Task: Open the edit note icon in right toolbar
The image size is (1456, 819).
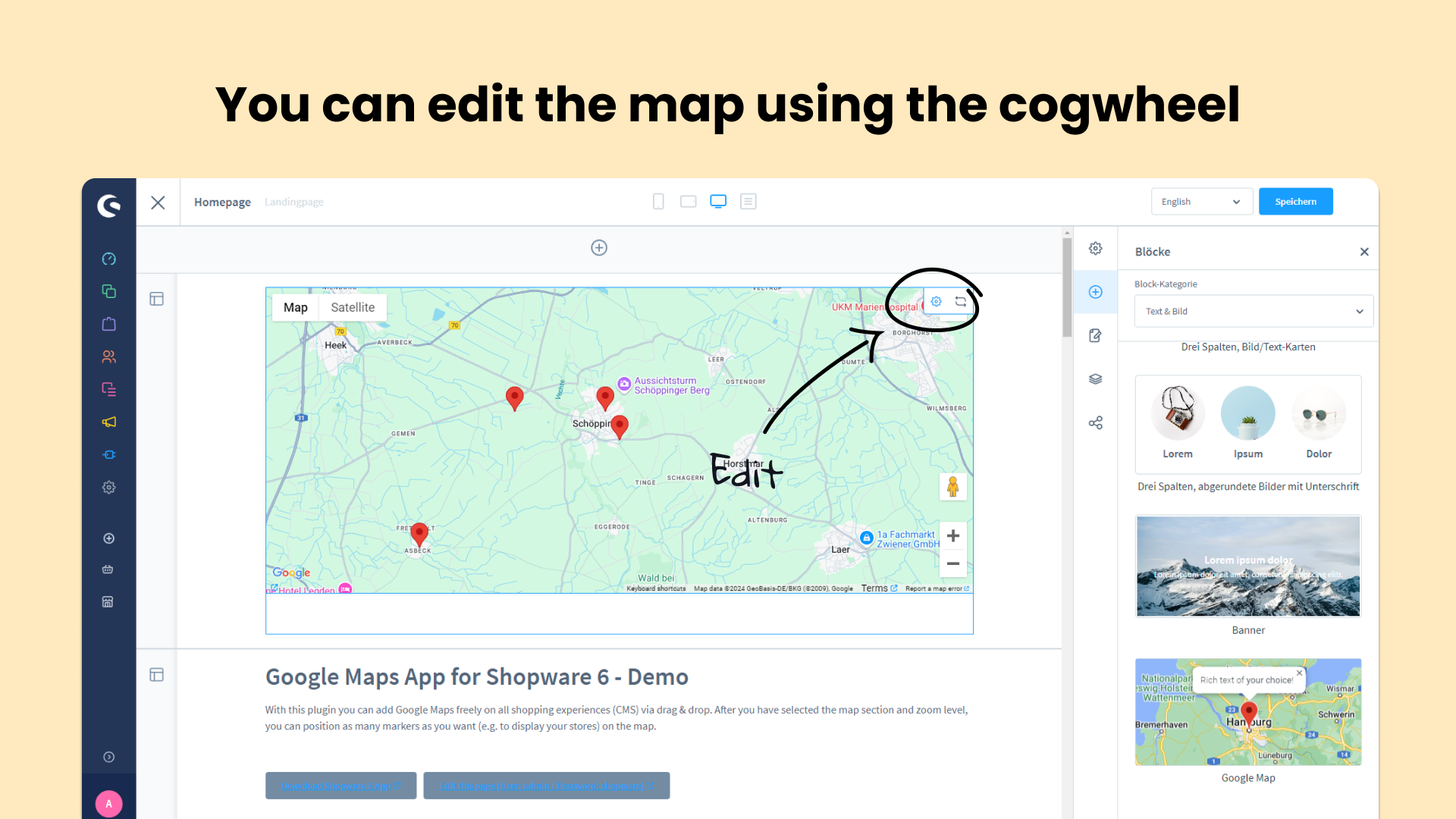Action: 1096,335
